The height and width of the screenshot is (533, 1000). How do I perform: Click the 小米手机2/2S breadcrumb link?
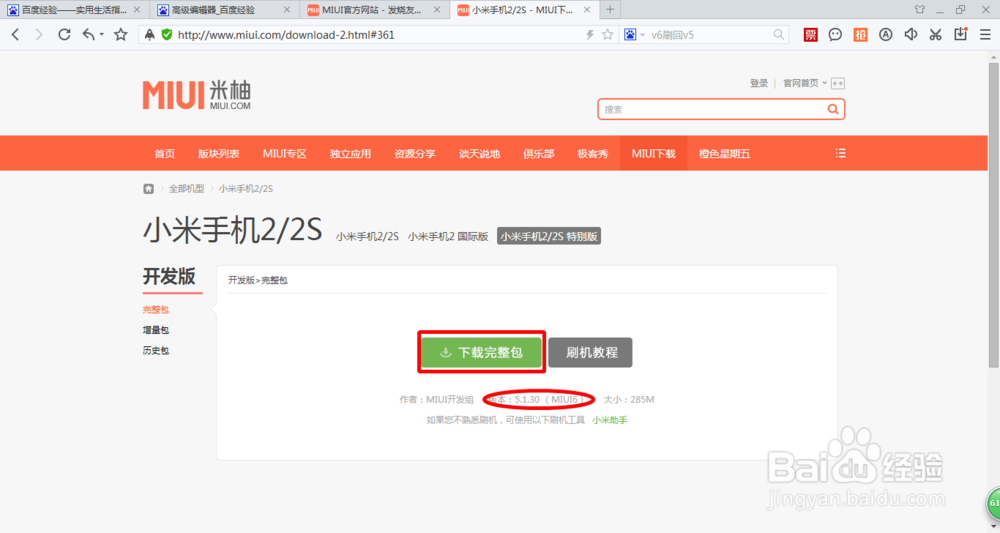246,189
